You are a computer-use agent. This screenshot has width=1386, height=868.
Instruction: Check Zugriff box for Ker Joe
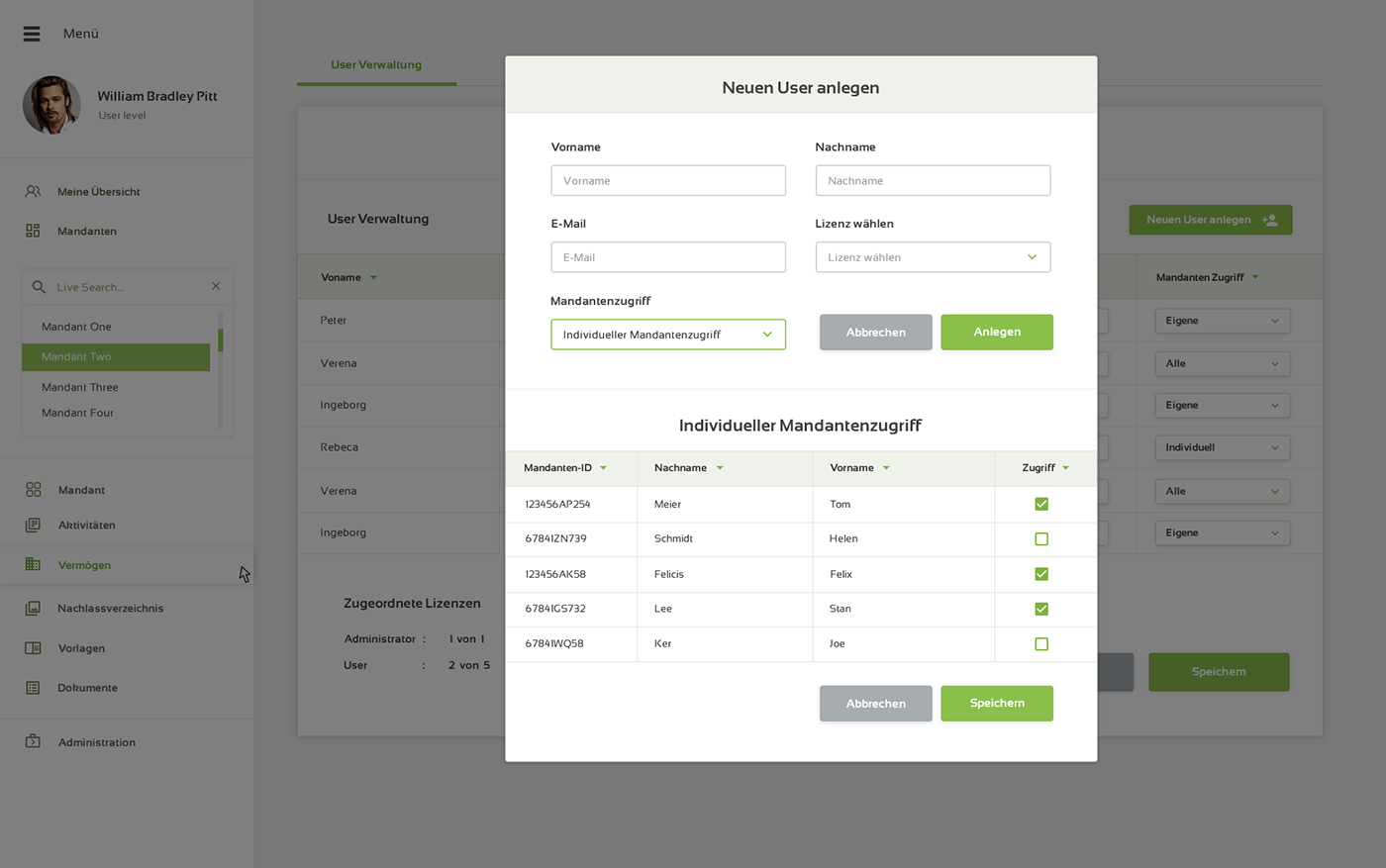tap(1040, 644)
